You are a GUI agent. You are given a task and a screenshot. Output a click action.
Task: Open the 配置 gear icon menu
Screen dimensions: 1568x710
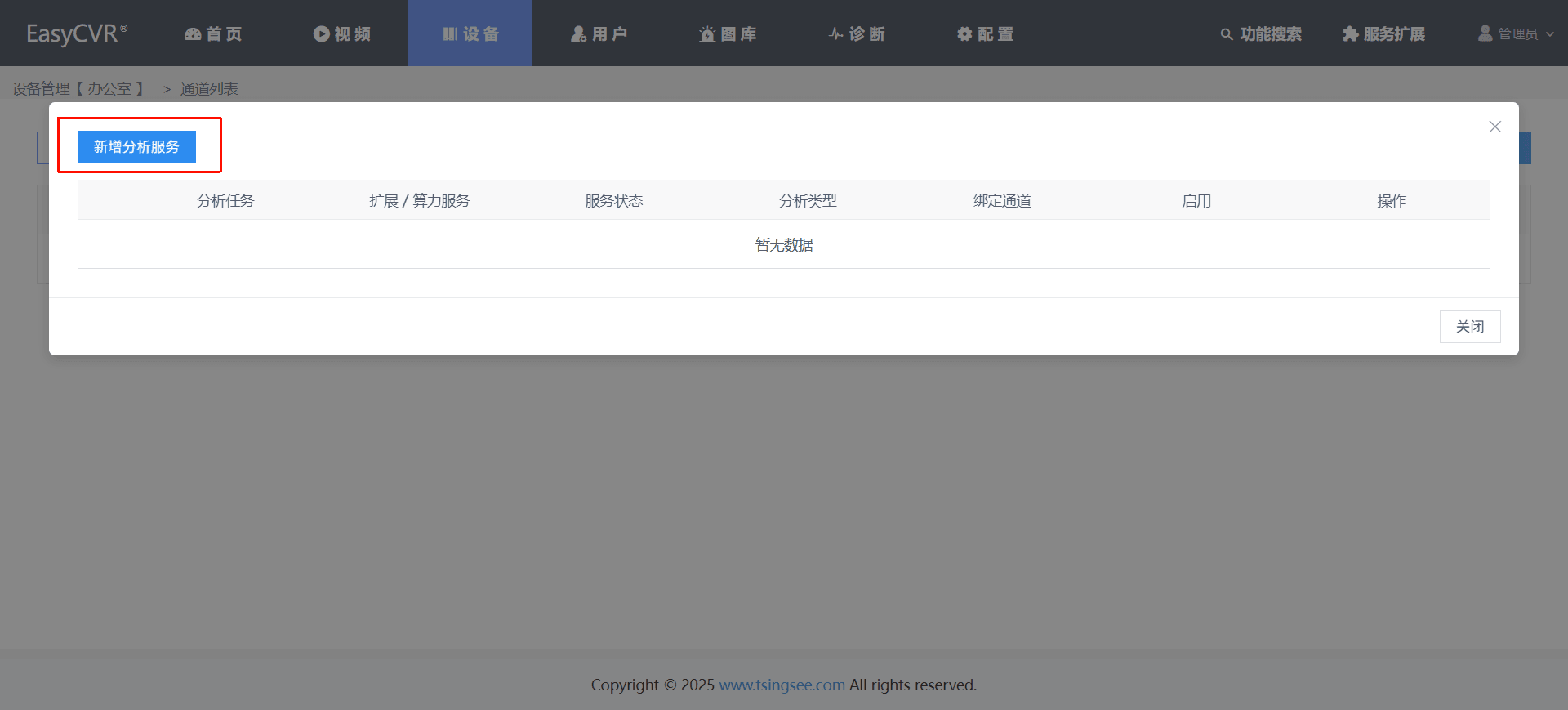coord(986,33)
